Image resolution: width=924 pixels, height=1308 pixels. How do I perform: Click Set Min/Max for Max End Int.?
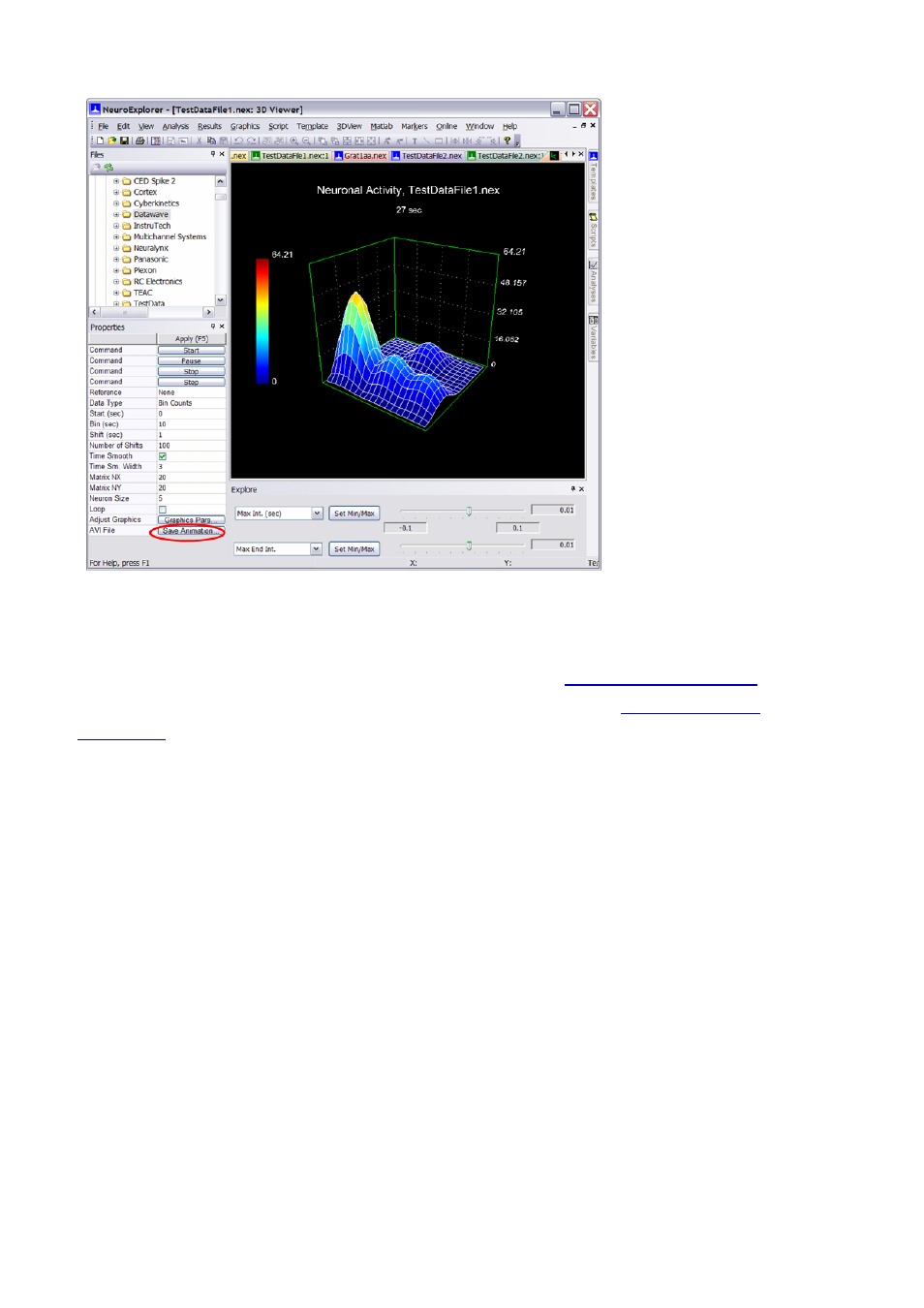pyautogui.click(x=354, y=549)
